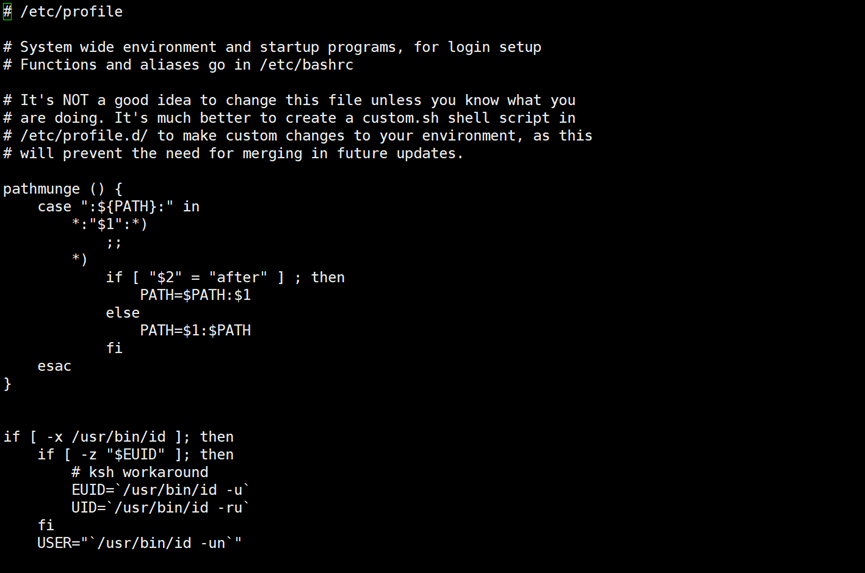The height and width of the screenshot is (573, 865).
Task: Click the "after" string in if statement
Action: [x=238, y=277]
